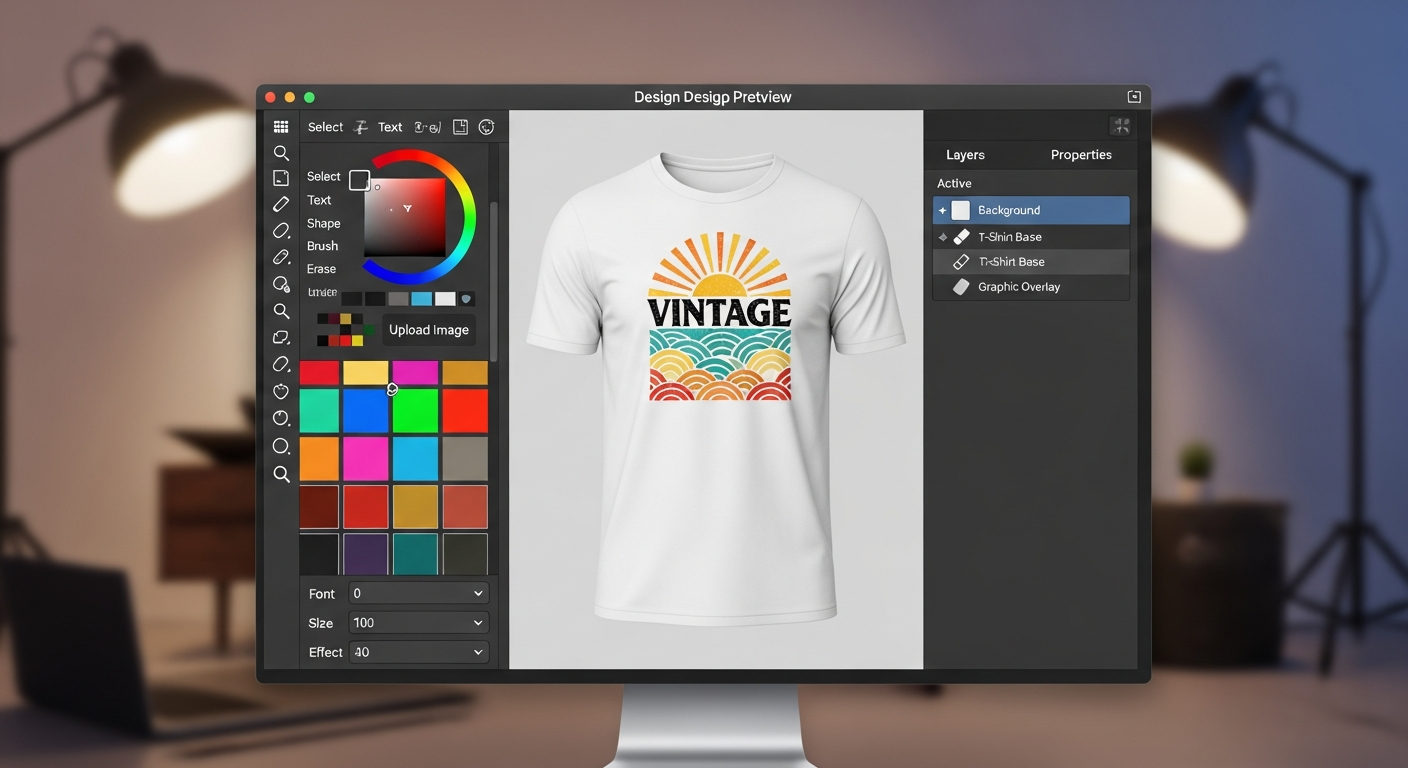This screenshot has height=768, width=1408.
Task: Open the grid view icon at toolbar top
Action: pyautogui.click(x=281, y=126)
